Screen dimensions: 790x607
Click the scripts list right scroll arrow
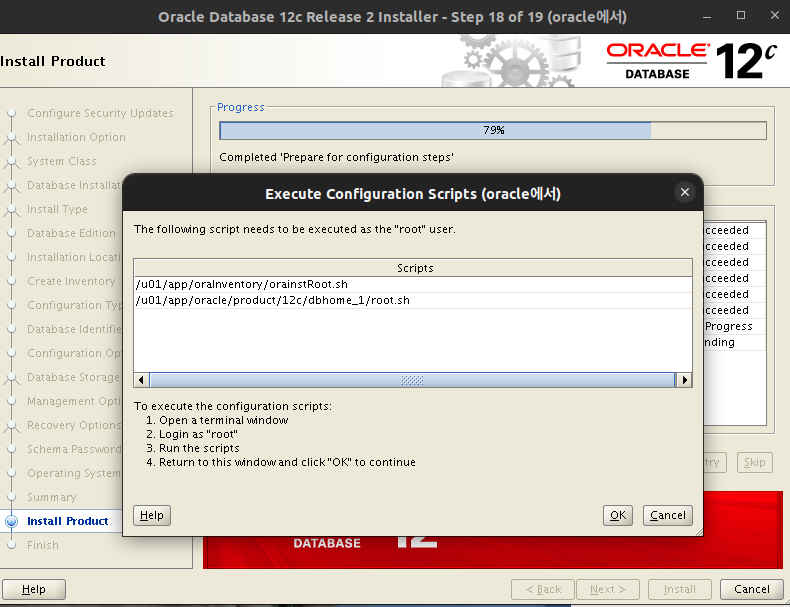(684, 380)
